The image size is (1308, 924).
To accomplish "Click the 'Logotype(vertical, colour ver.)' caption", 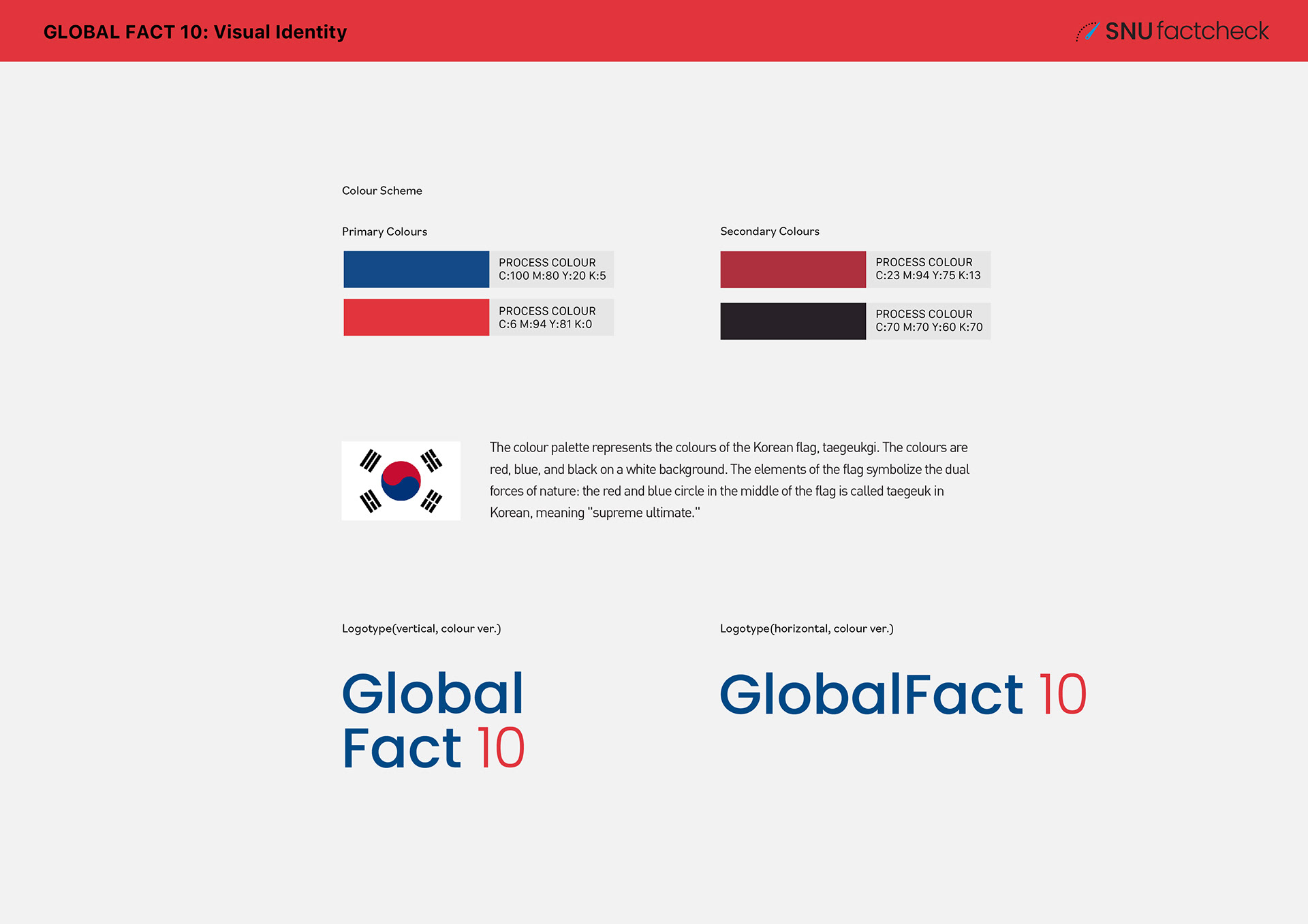I will click(x=421, y=628).
